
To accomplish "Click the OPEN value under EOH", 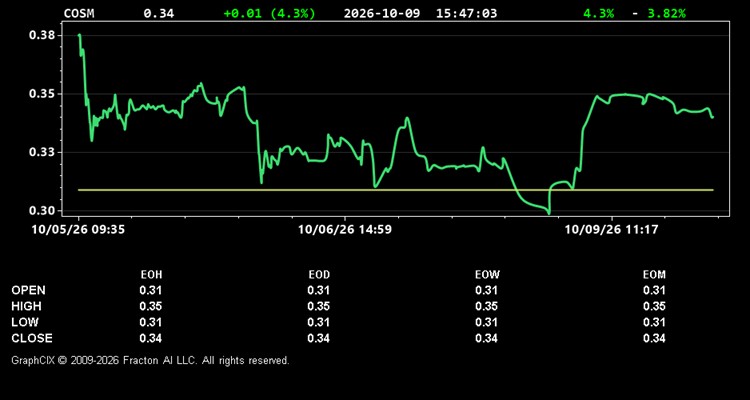I will click(151, 290).
